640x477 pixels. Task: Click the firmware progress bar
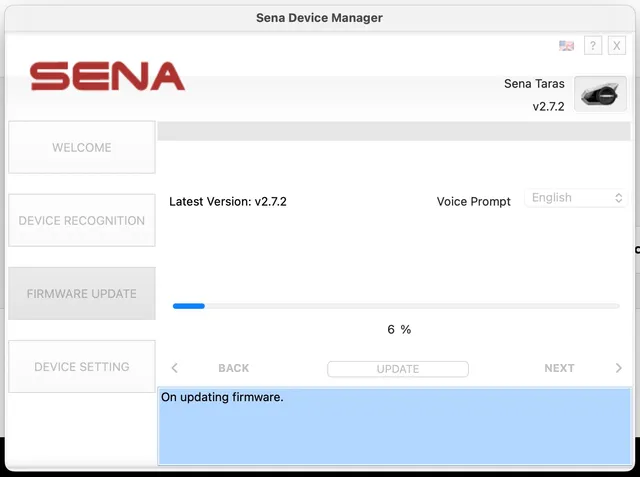[396, 306]
